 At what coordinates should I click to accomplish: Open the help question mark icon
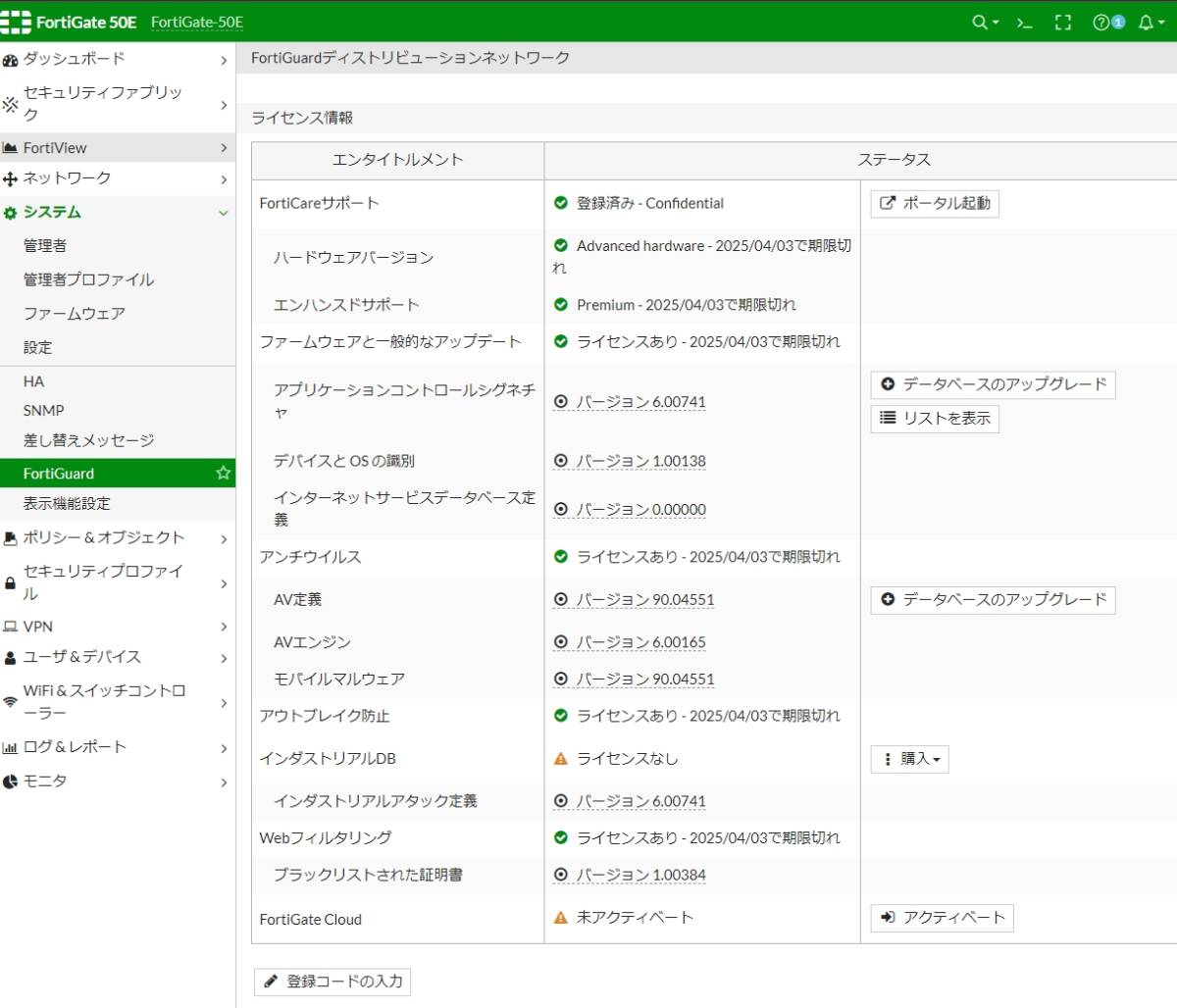(x=1100, y=22)
